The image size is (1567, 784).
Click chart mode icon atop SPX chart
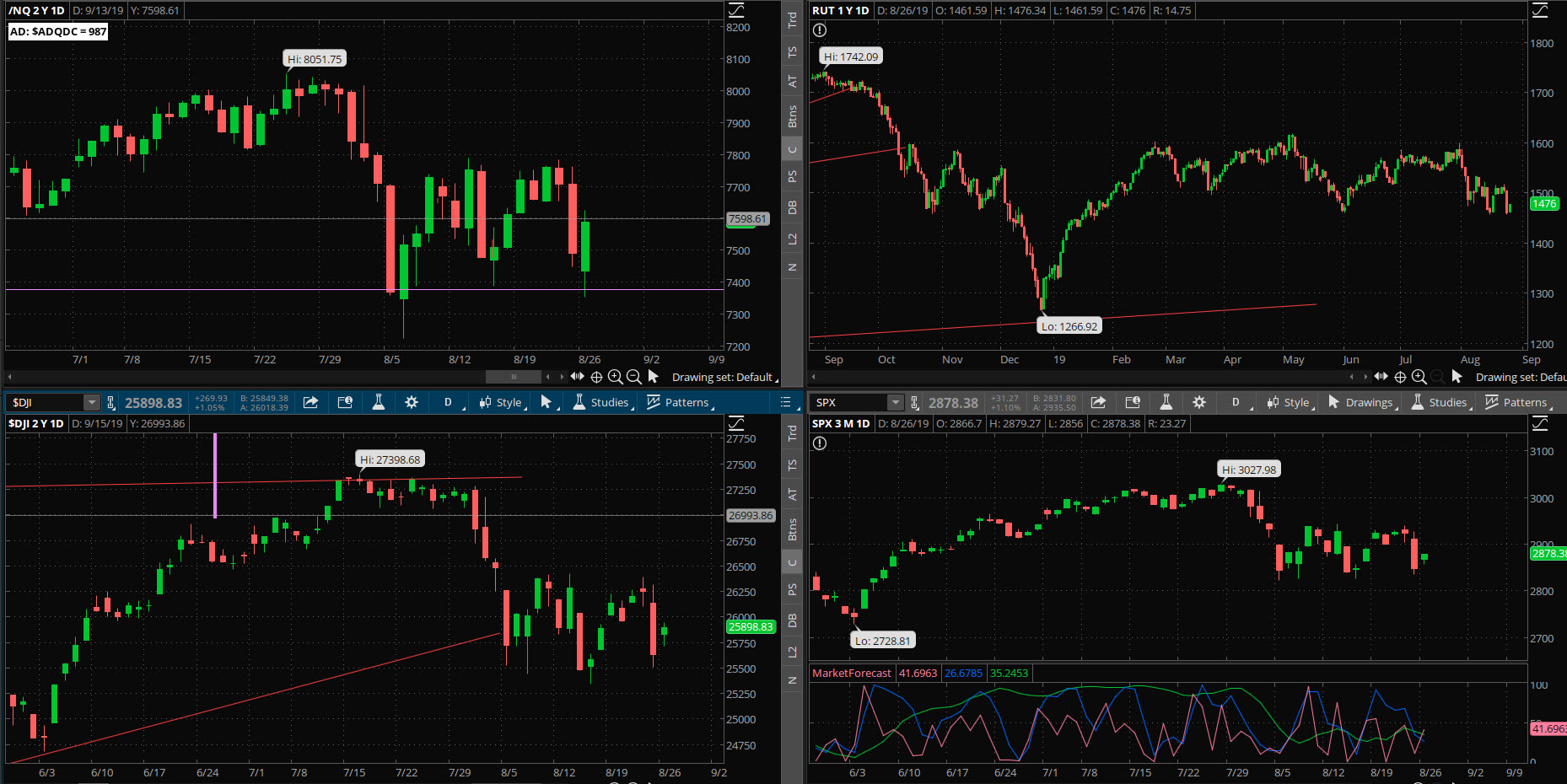pyautogui.click(x=1540, y=423)
